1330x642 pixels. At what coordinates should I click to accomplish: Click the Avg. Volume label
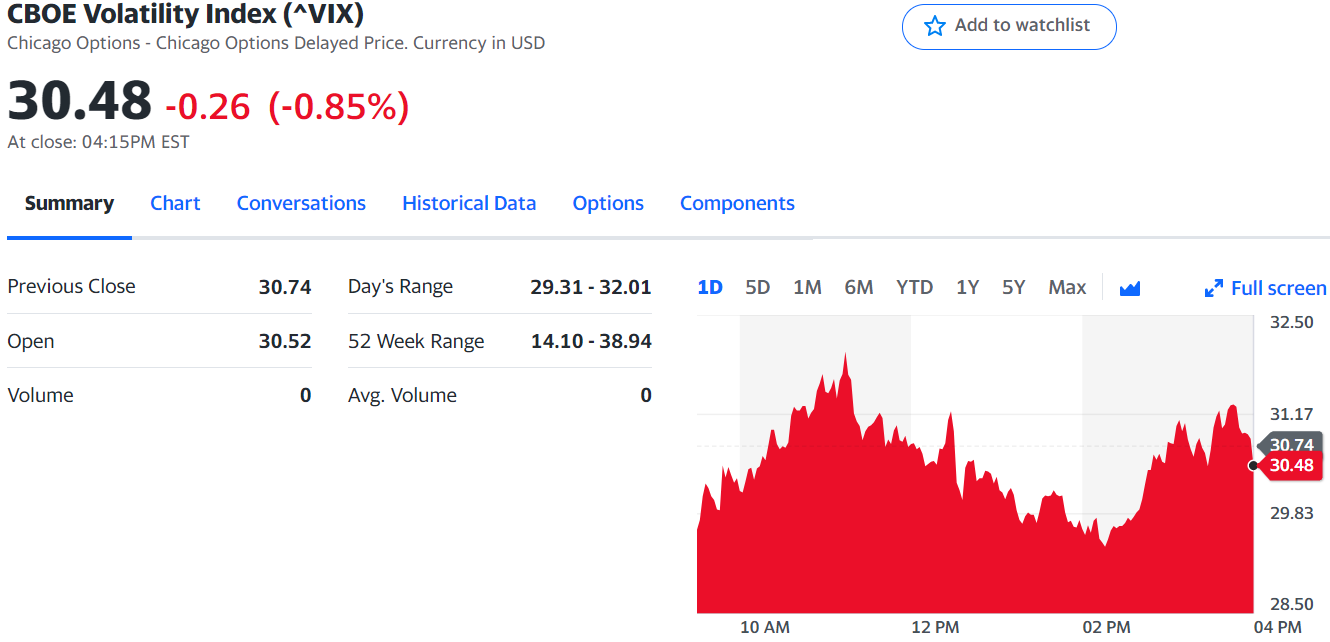coord(402,395)
